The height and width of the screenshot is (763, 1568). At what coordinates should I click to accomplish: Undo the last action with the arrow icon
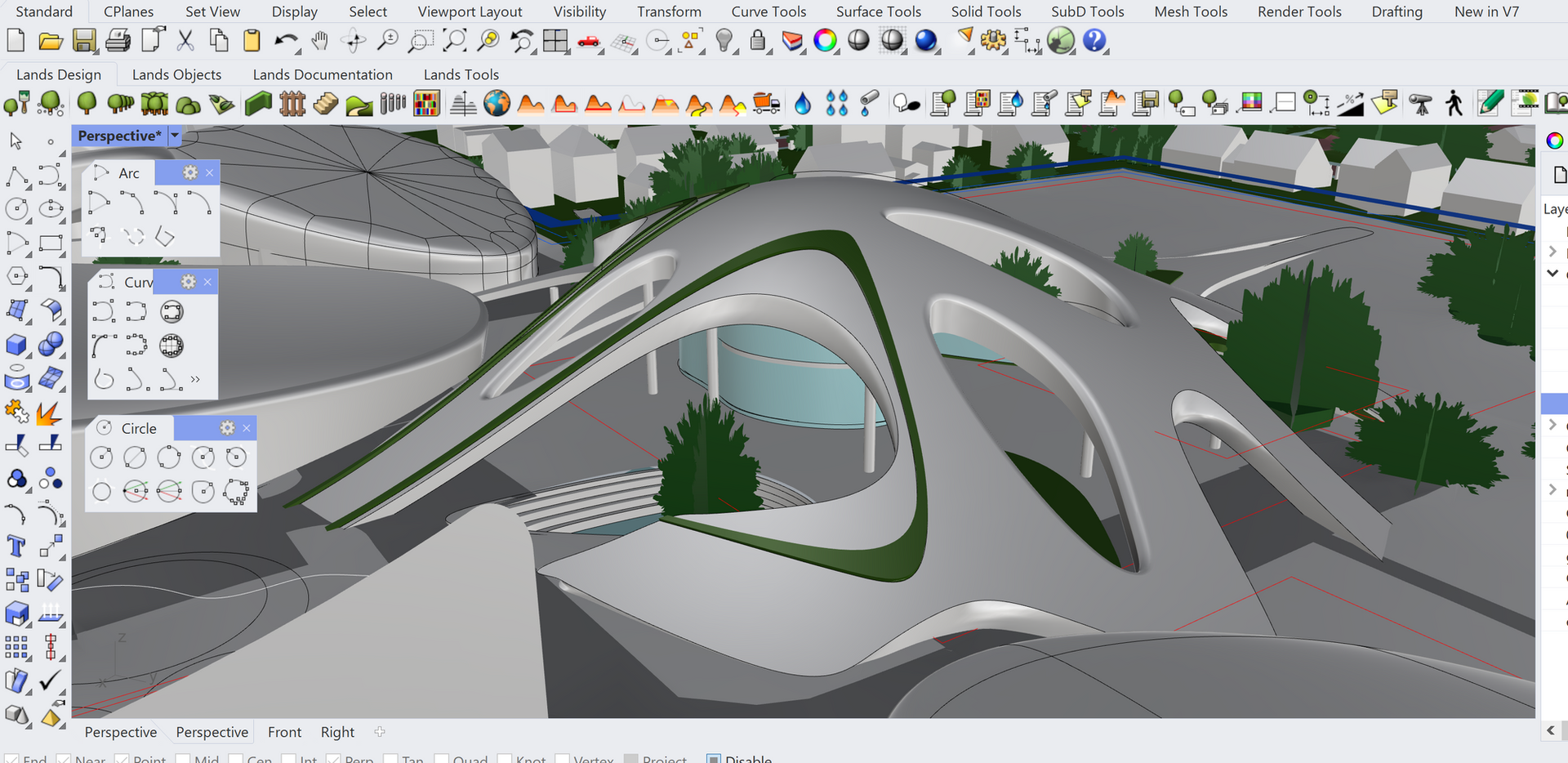pos(286,40)
